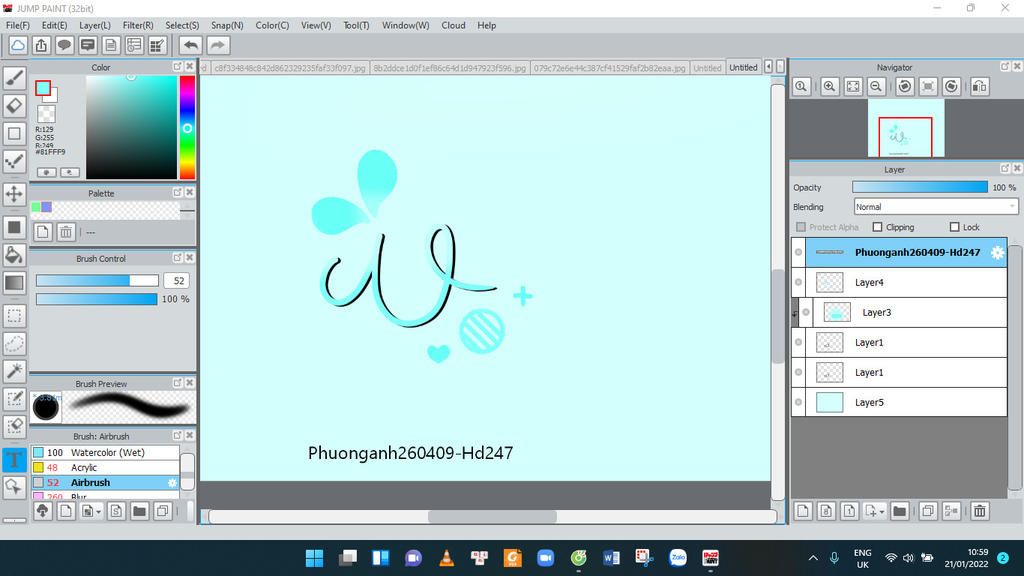The height and width of the screenshot is (576, 1024).
Task: Open the add brush dropdown
Action: coord(99,512)
